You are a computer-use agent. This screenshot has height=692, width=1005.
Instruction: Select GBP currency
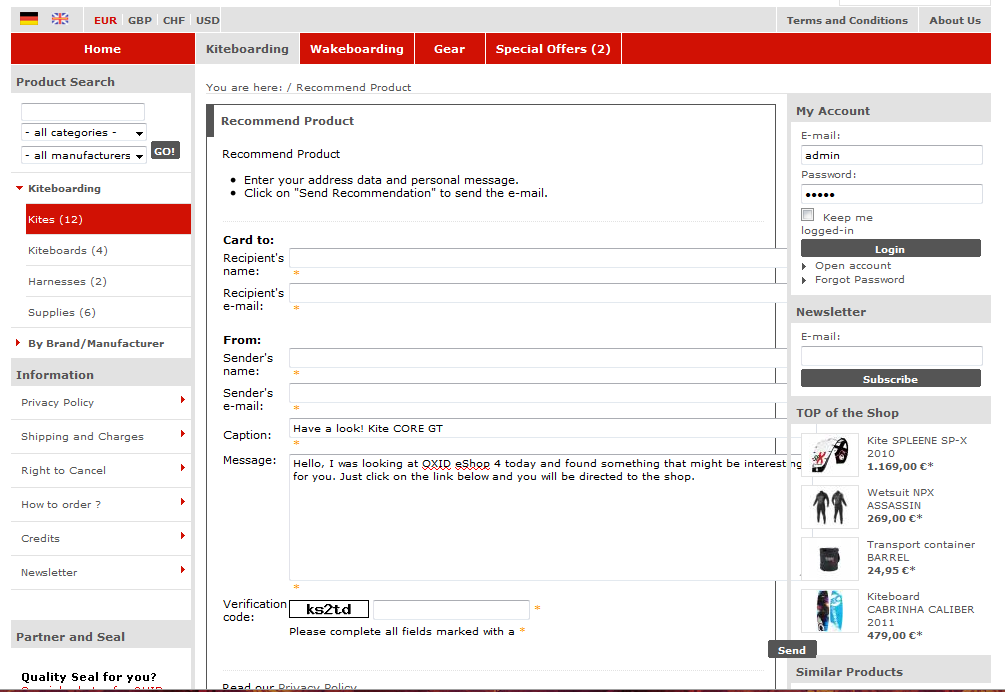pos(140,20)
